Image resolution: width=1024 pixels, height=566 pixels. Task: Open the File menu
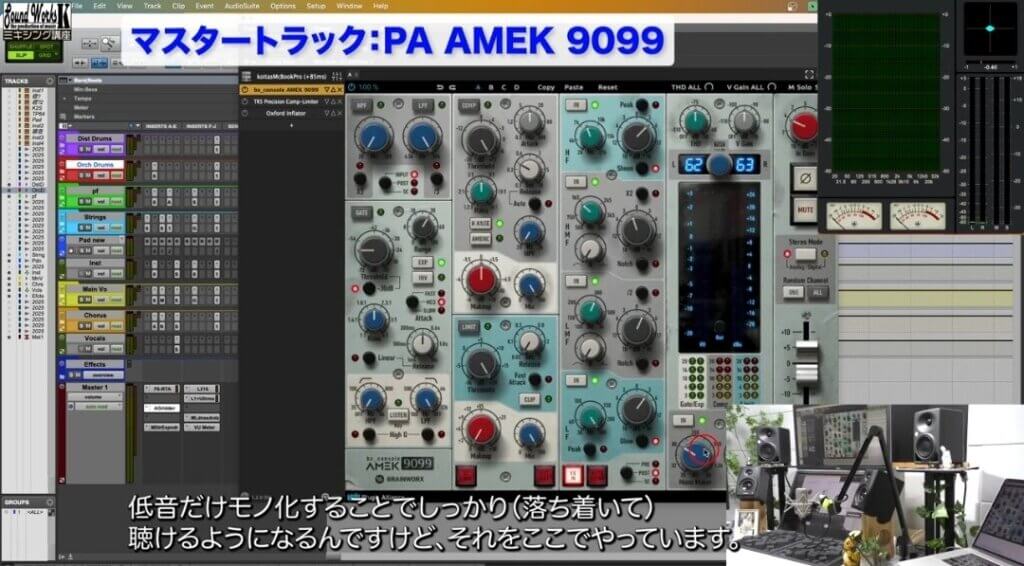76,6
